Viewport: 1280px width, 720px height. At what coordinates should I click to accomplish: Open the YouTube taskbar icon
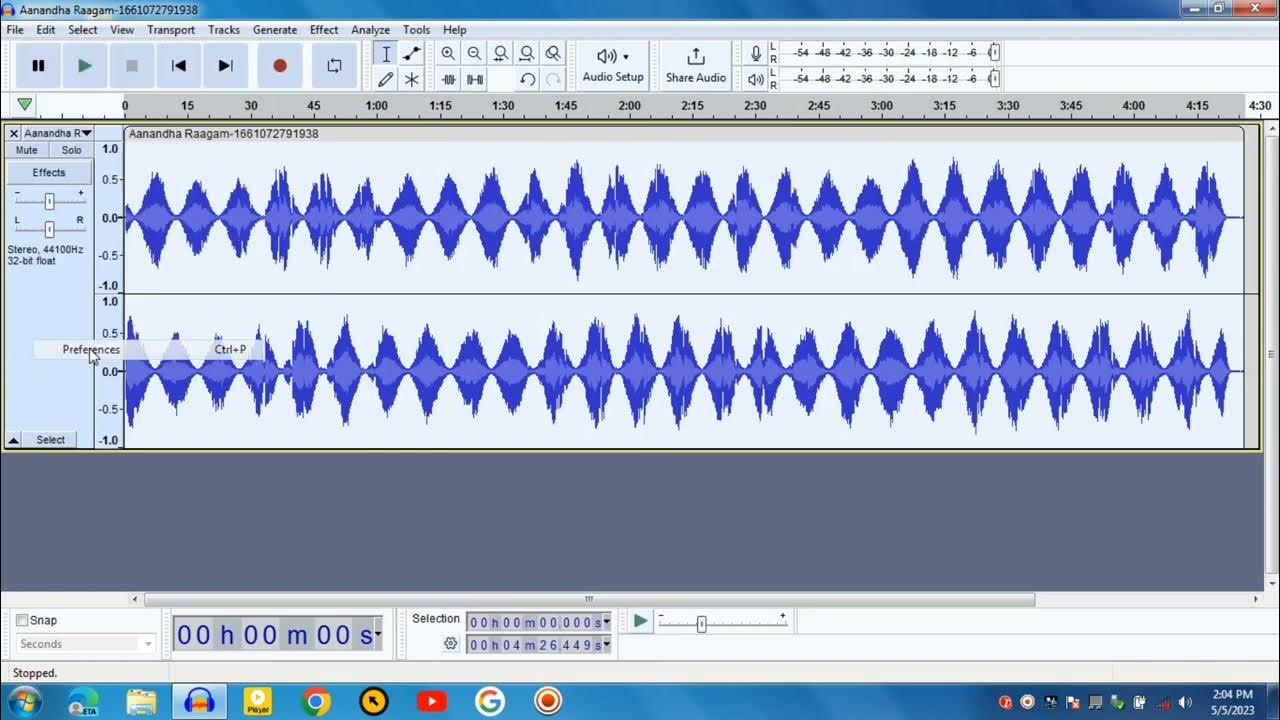(x=432, y=702)
